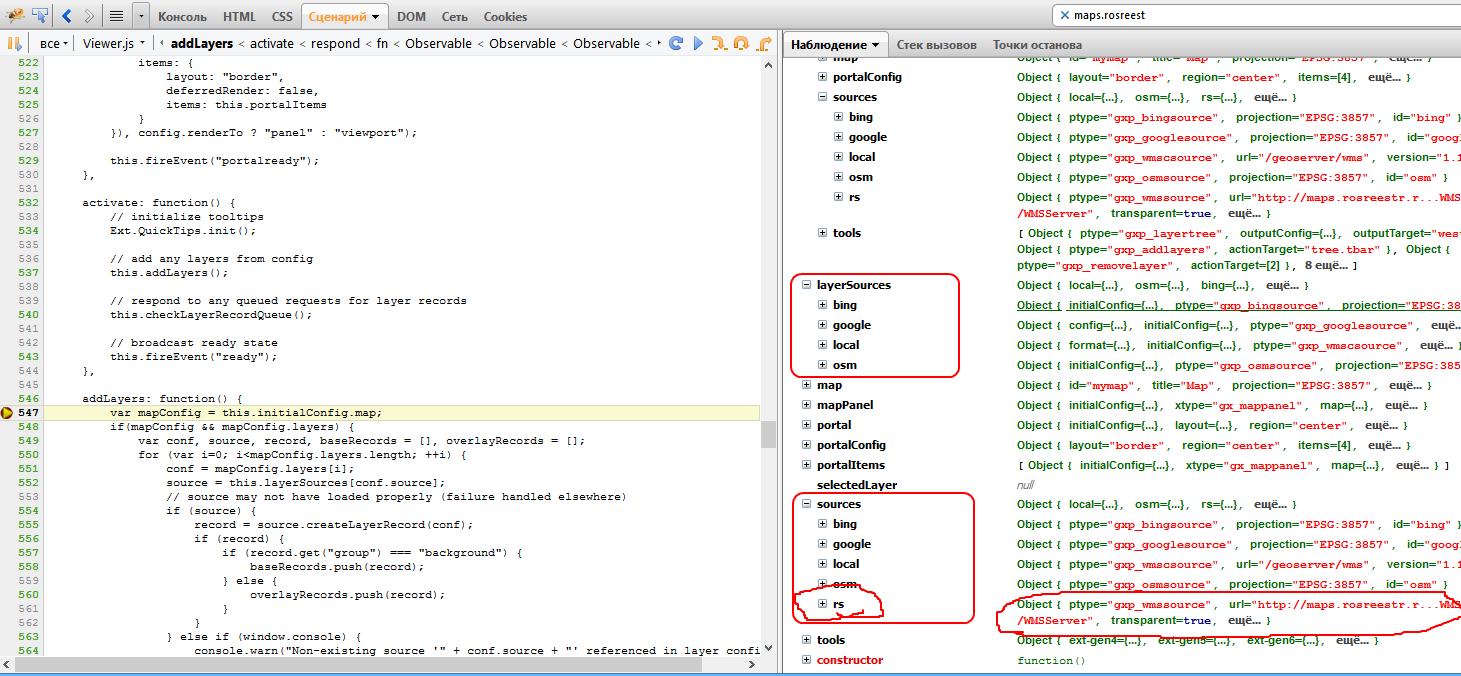
Task: Open the Точки останова tab
Action: [x=1036, y=45]
